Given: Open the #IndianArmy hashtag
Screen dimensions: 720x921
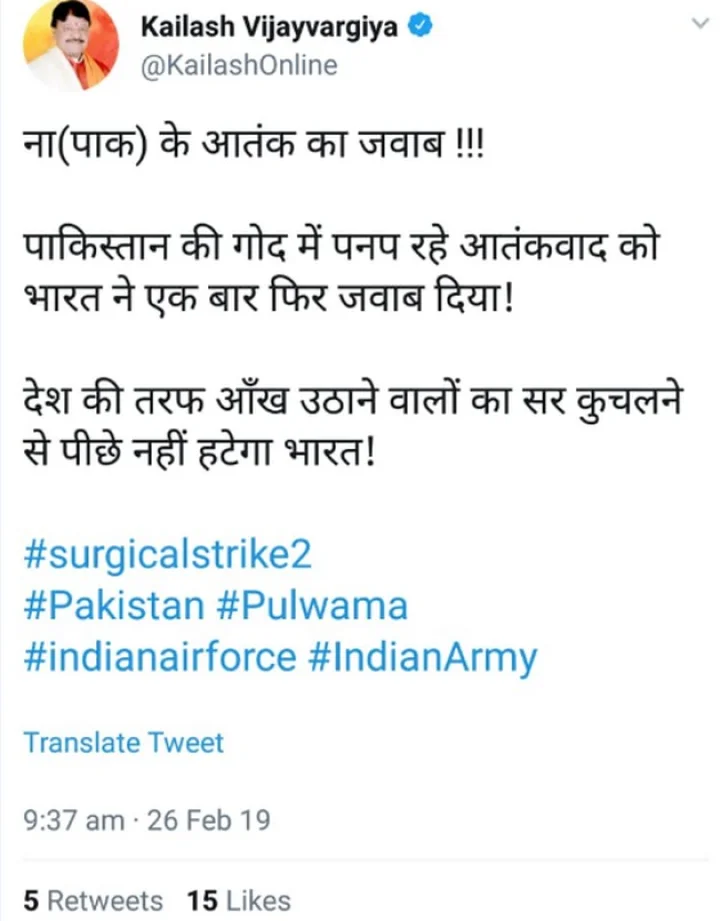Looking at the screenshot, I should coord(422,657).
